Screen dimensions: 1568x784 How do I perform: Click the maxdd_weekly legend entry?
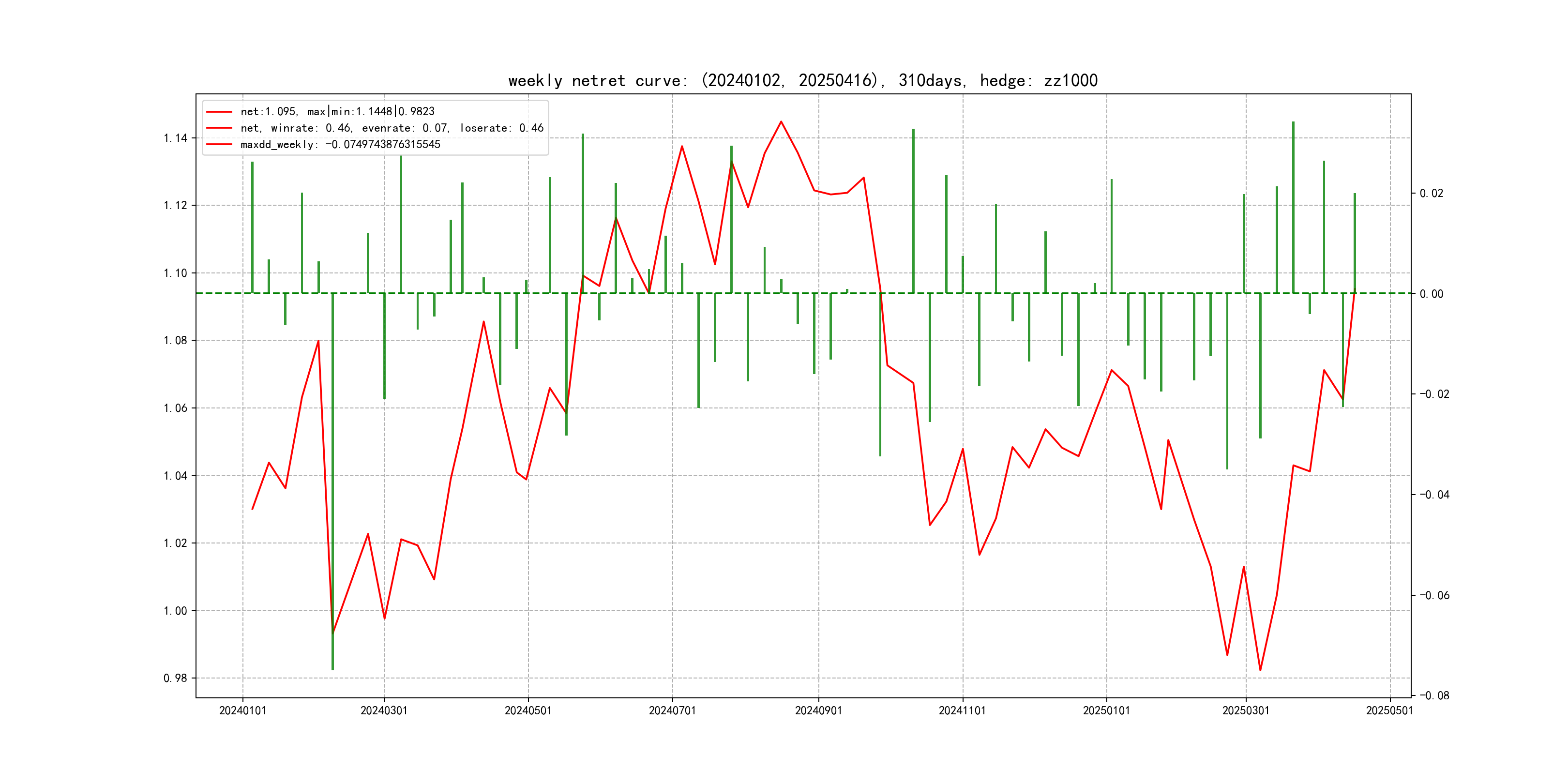340,144
